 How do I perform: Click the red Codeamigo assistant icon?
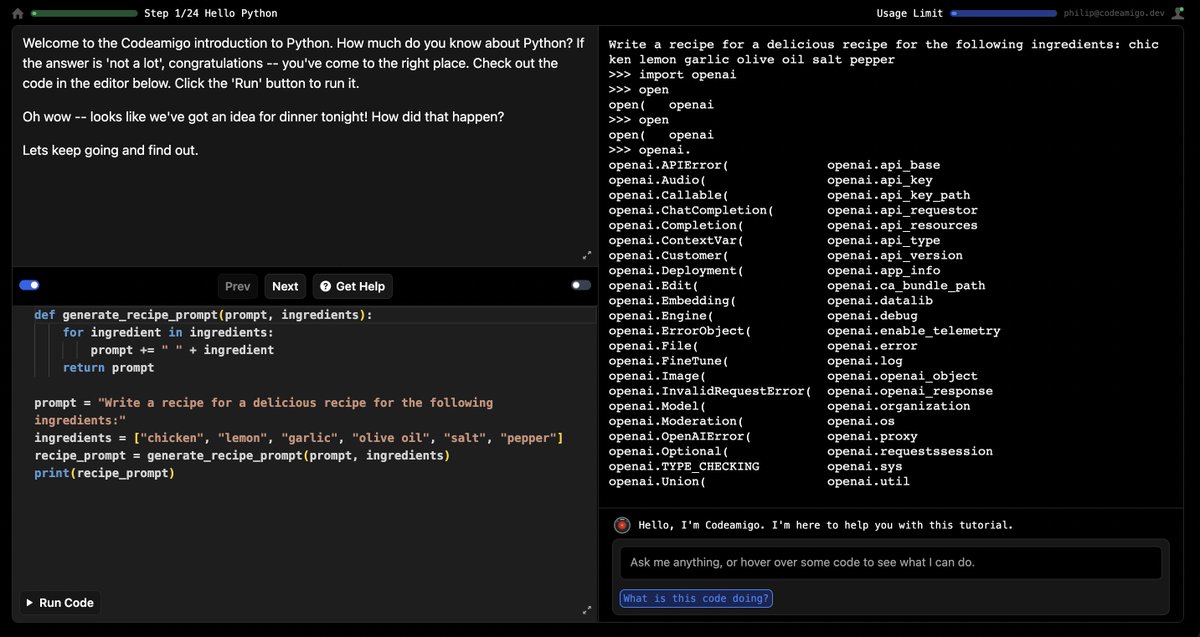[x=621, y=524]
